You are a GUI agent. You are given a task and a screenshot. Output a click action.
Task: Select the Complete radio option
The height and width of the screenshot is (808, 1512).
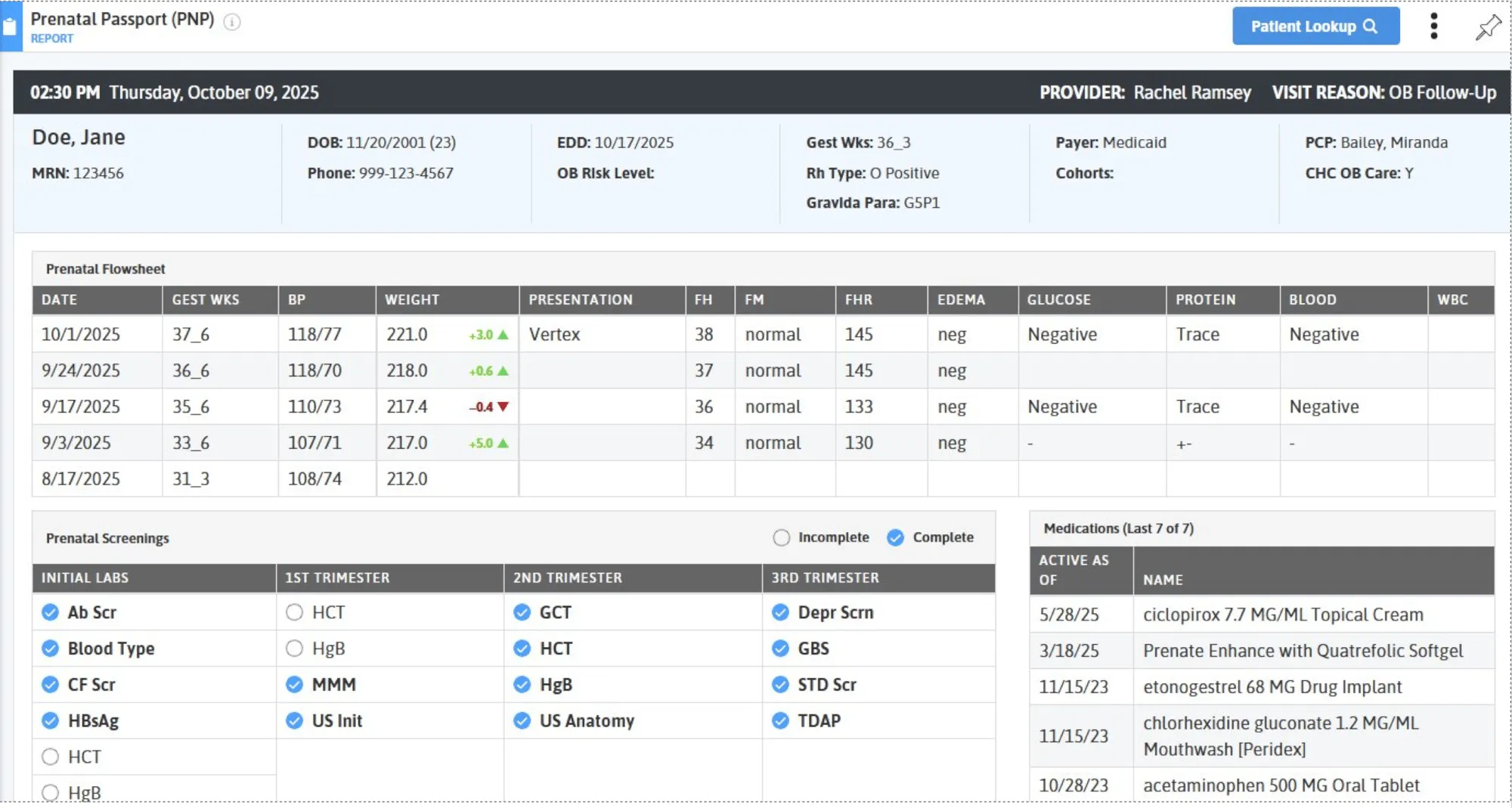coord(895,537)
